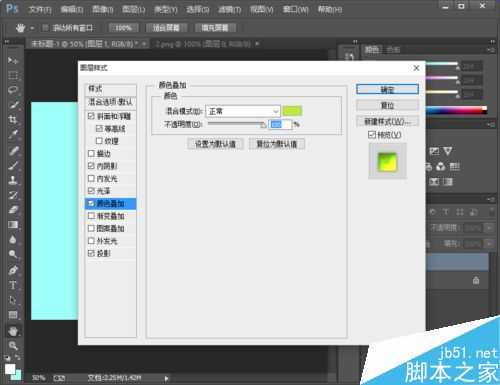This screenshot has height=385, width=500.
Task: Select the Pen tool
Action: point(13,270)
